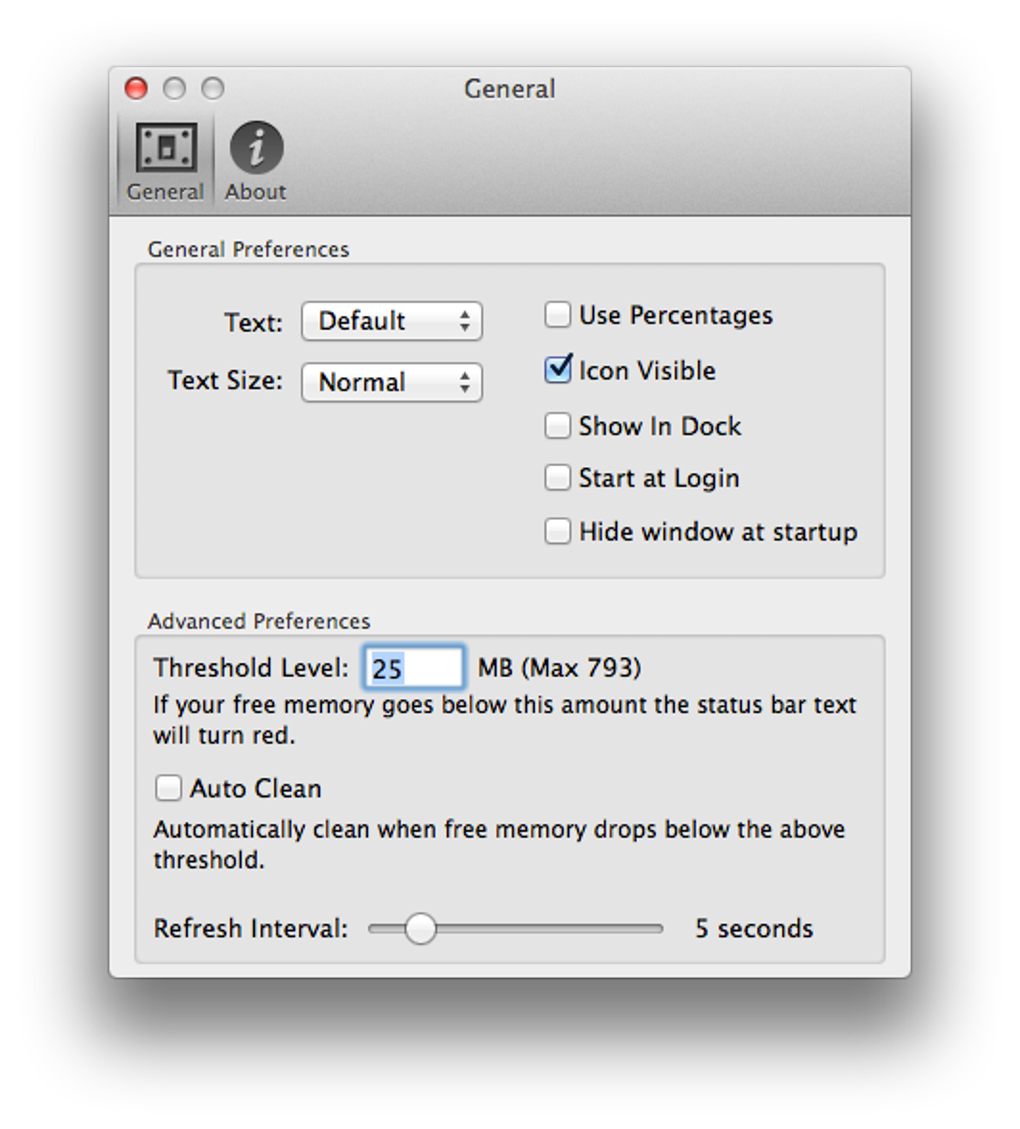Viewport: 1020px width, 1129px height.
Task: Open the General preferences pane icon
Action: (165, 148)
